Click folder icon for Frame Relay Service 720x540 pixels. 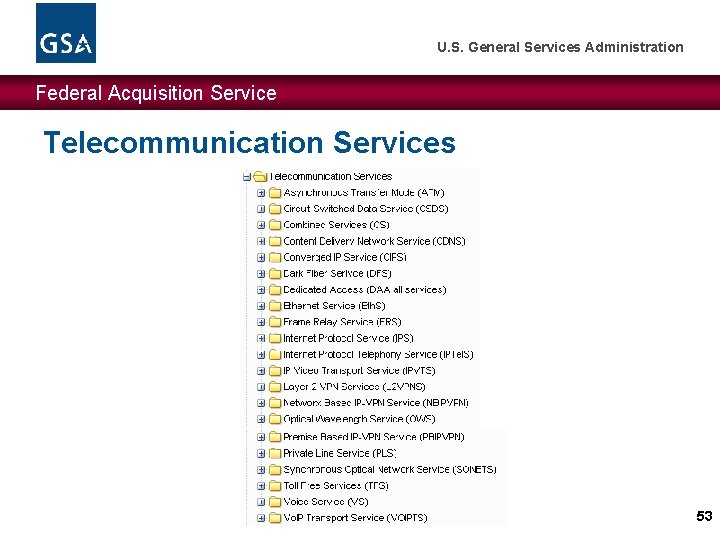274,322
